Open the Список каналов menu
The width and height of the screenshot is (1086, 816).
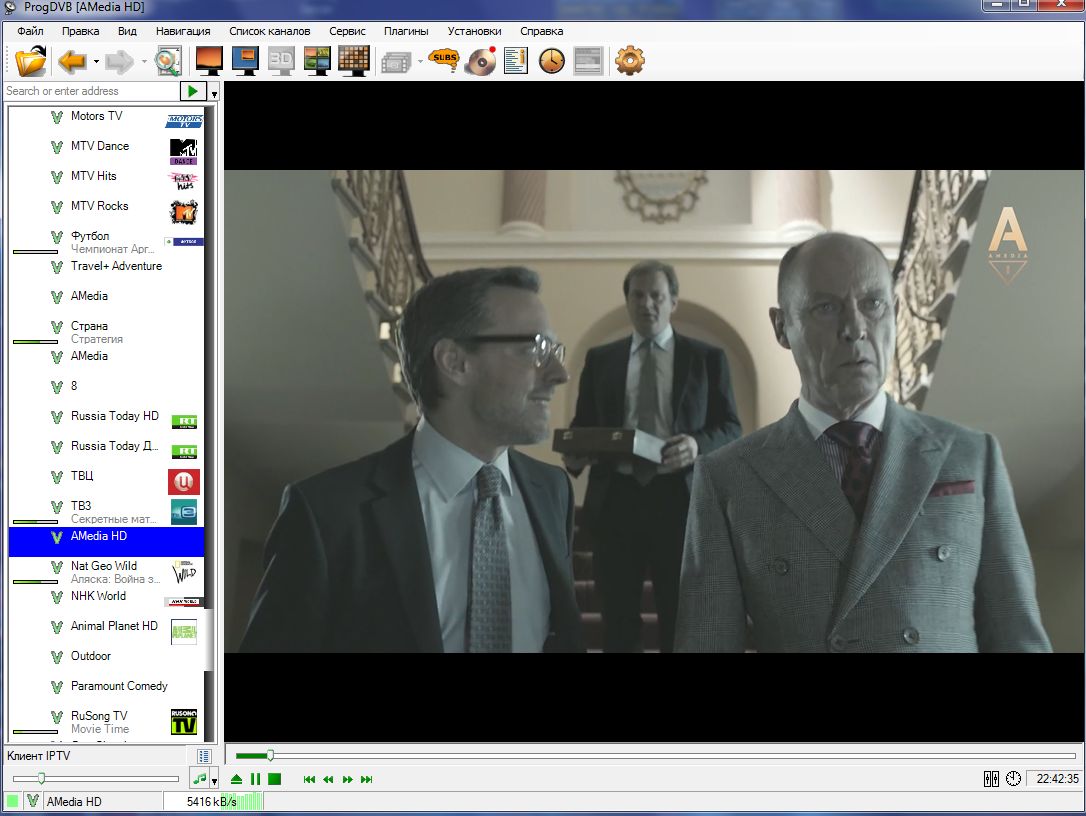pos(269,31)
